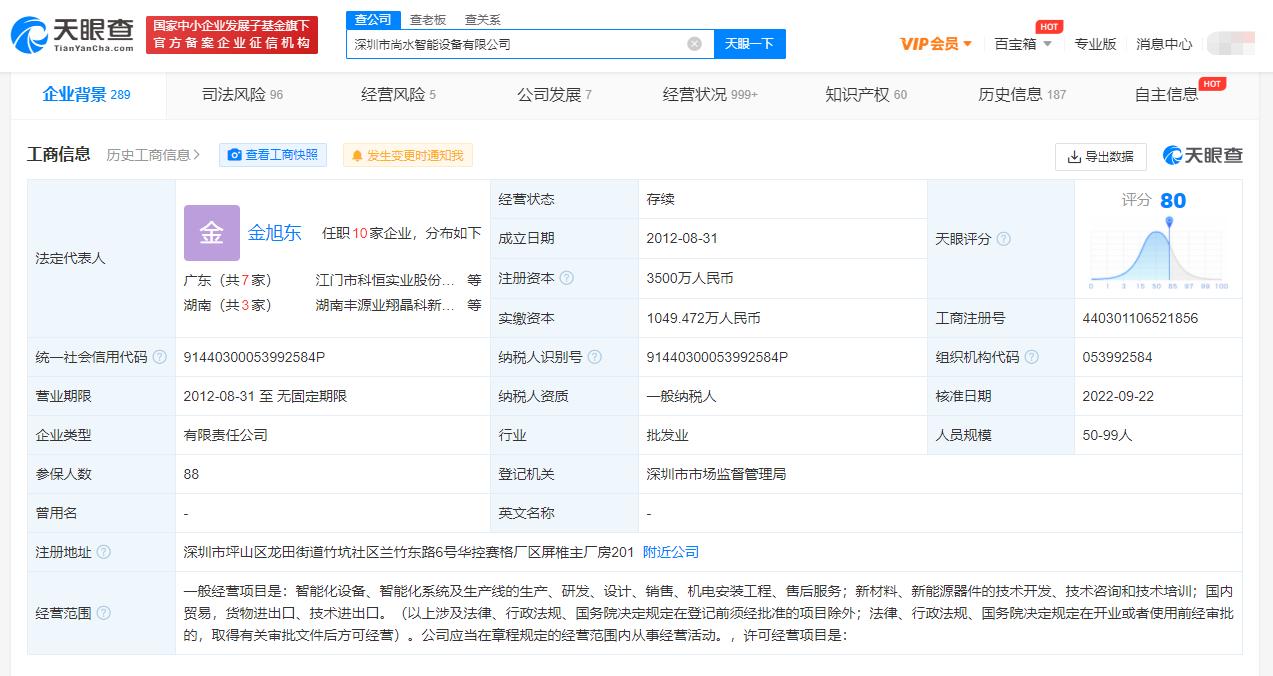Open 历史工商信息 chevron link
The height and width of the screenshot is (676, 1273).
click(153, 155)
